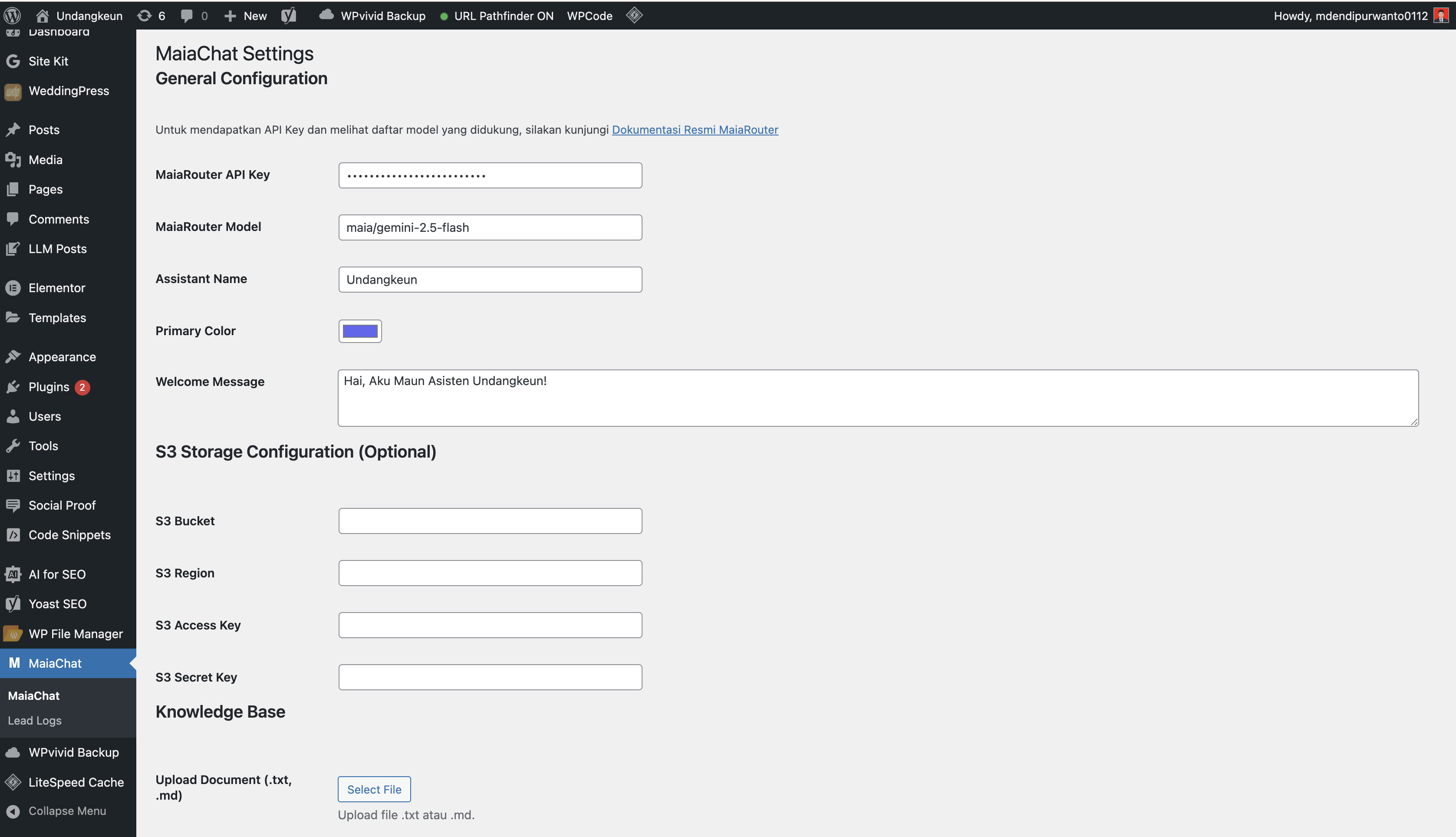Click the 'MaiaChat Settings' page title
This screenshot has width=1456, height=837.
click(234, 53)
